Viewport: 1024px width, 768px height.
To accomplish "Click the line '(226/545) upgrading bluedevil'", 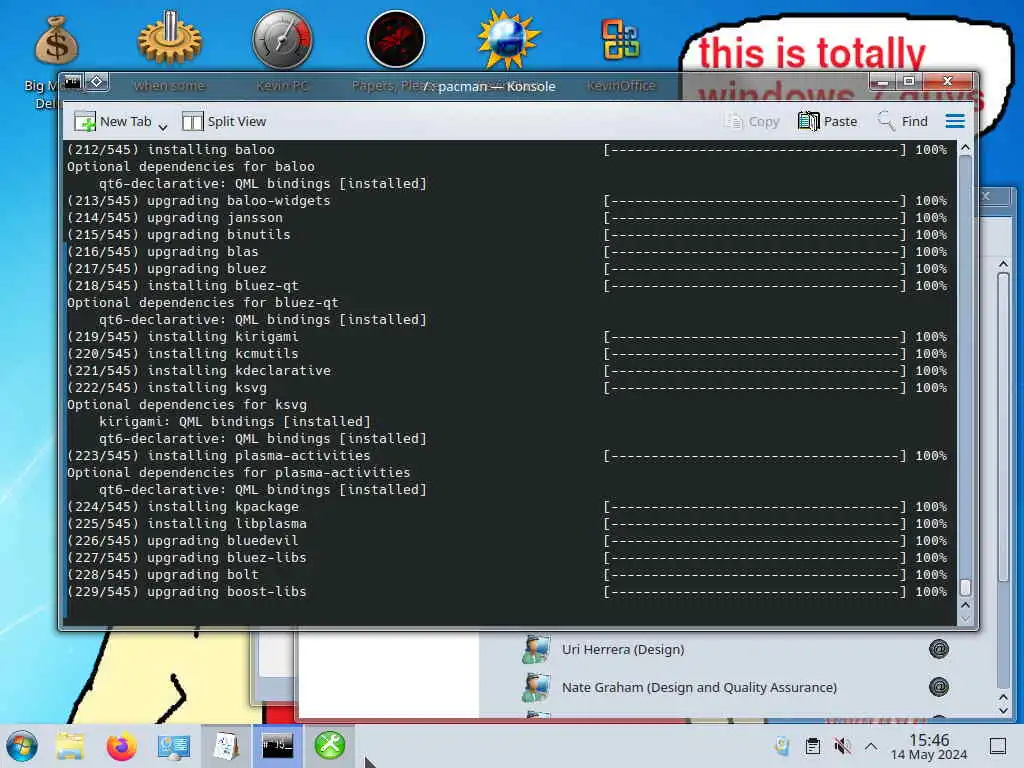I will click(x=507, y=541).
